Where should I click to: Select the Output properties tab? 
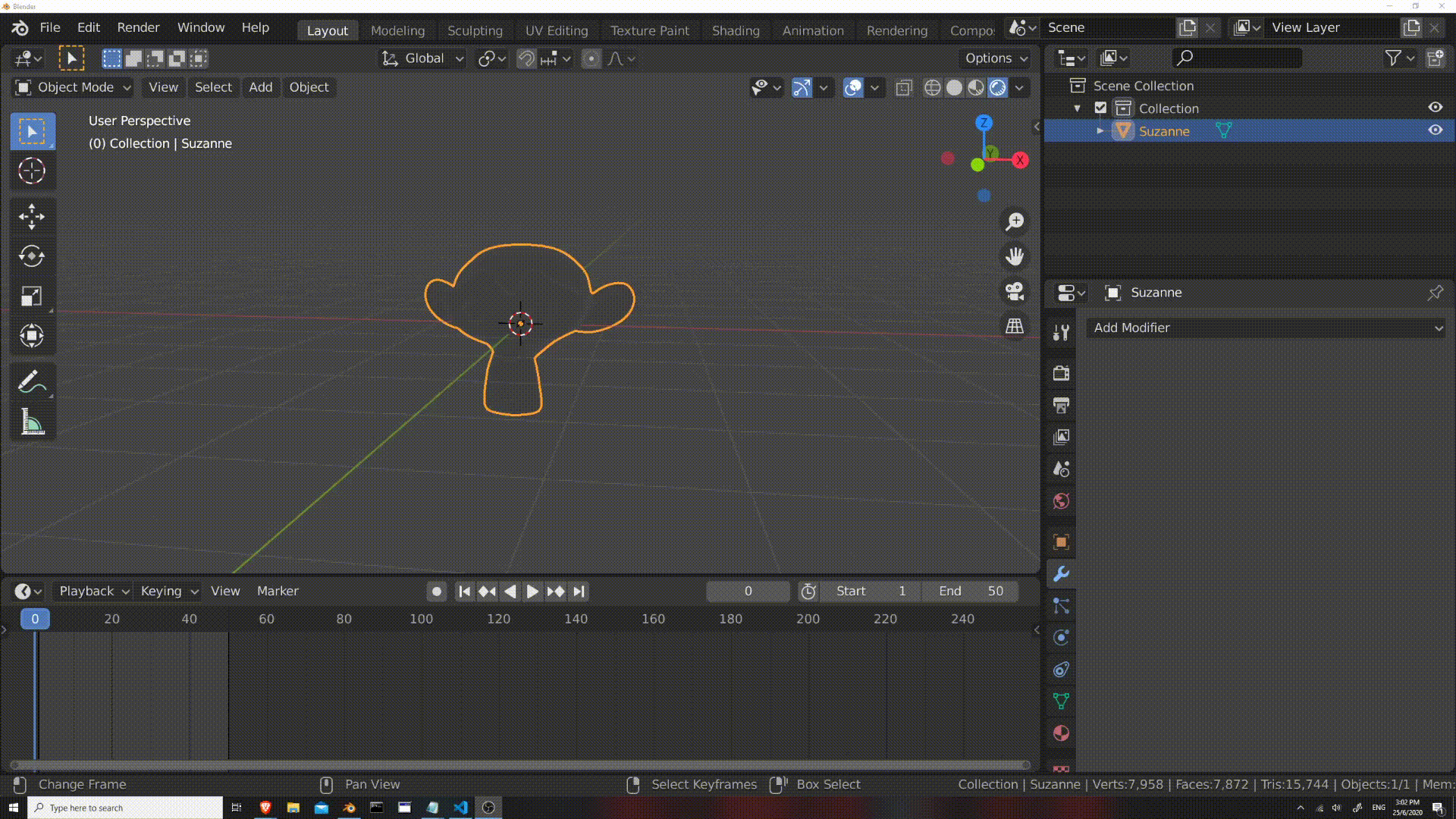(1060, 405)
